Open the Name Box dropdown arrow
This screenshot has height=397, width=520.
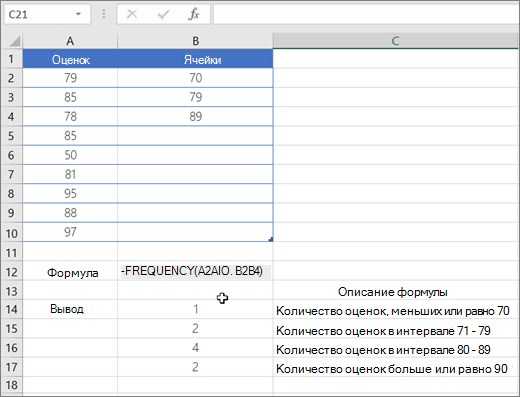point(79,14)
